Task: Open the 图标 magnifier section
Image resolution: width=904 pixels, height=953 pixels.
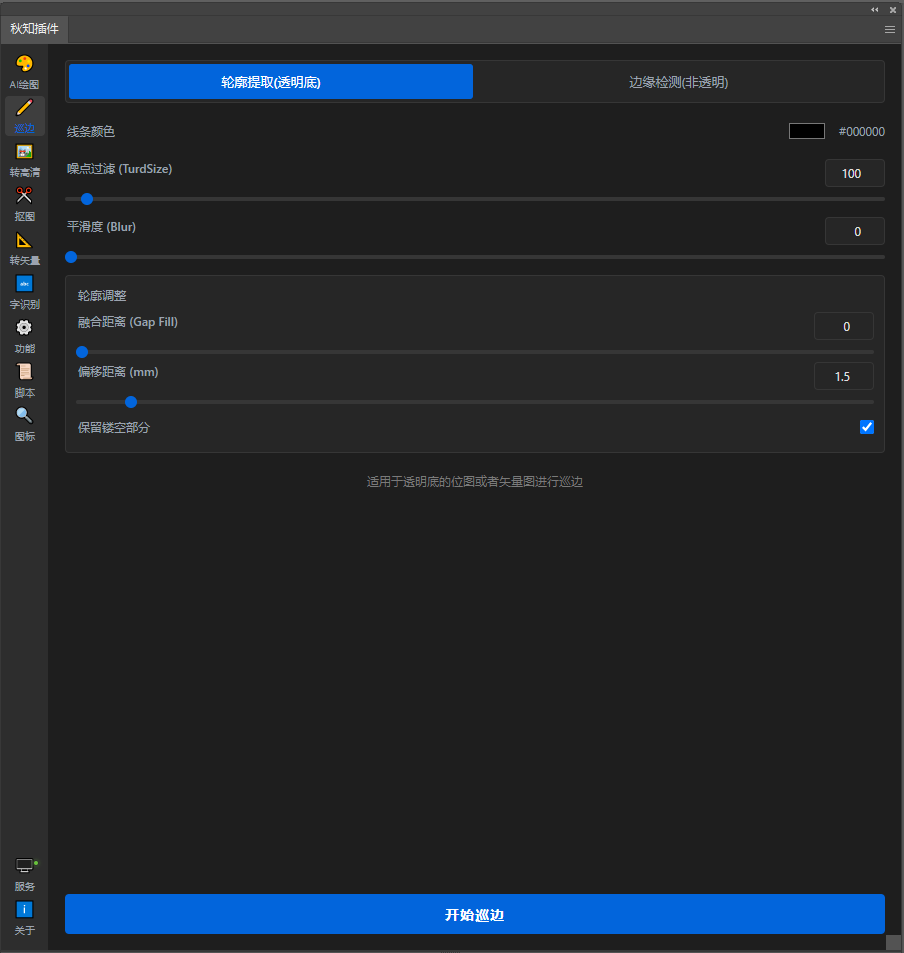Action: [24, 423]
